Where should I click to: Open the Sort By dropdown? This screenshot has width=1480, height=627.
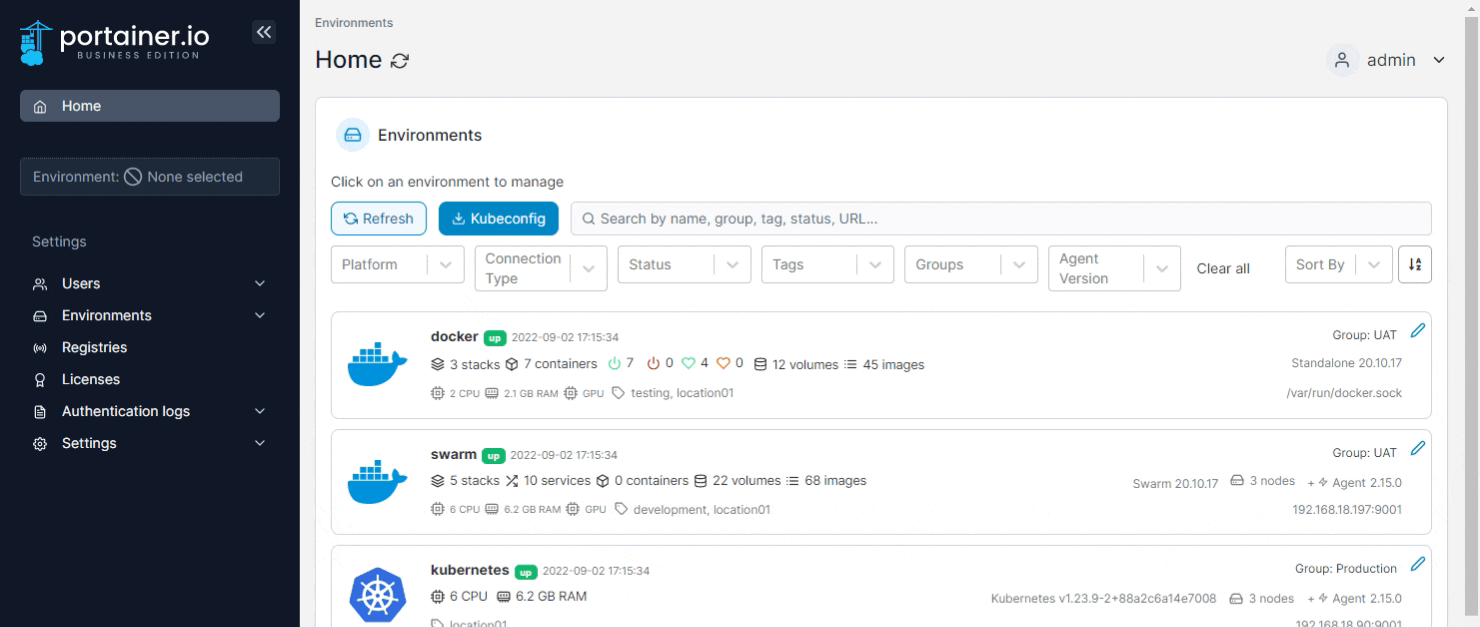(1337, 265)
